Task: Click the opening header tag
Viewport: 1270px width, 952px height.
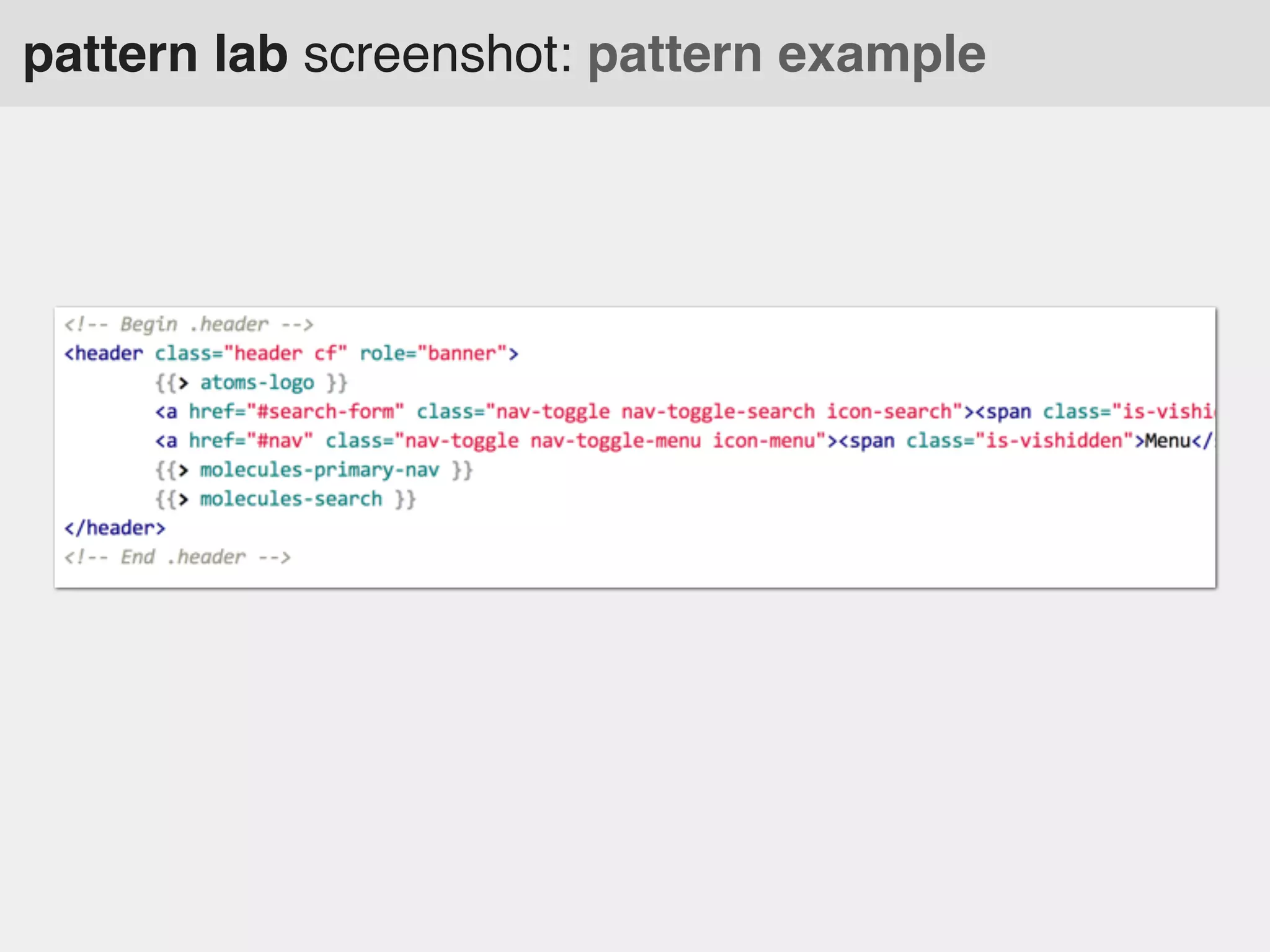Action: tap(104, 353)
